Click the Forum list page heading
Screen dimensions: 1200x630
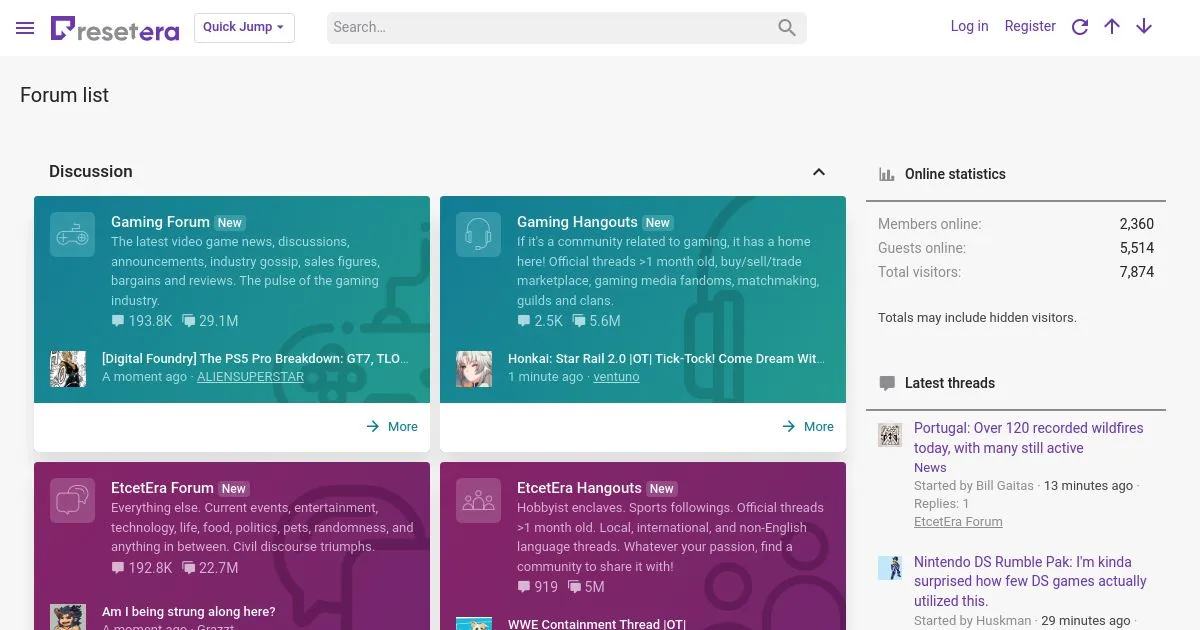point(64,95)
